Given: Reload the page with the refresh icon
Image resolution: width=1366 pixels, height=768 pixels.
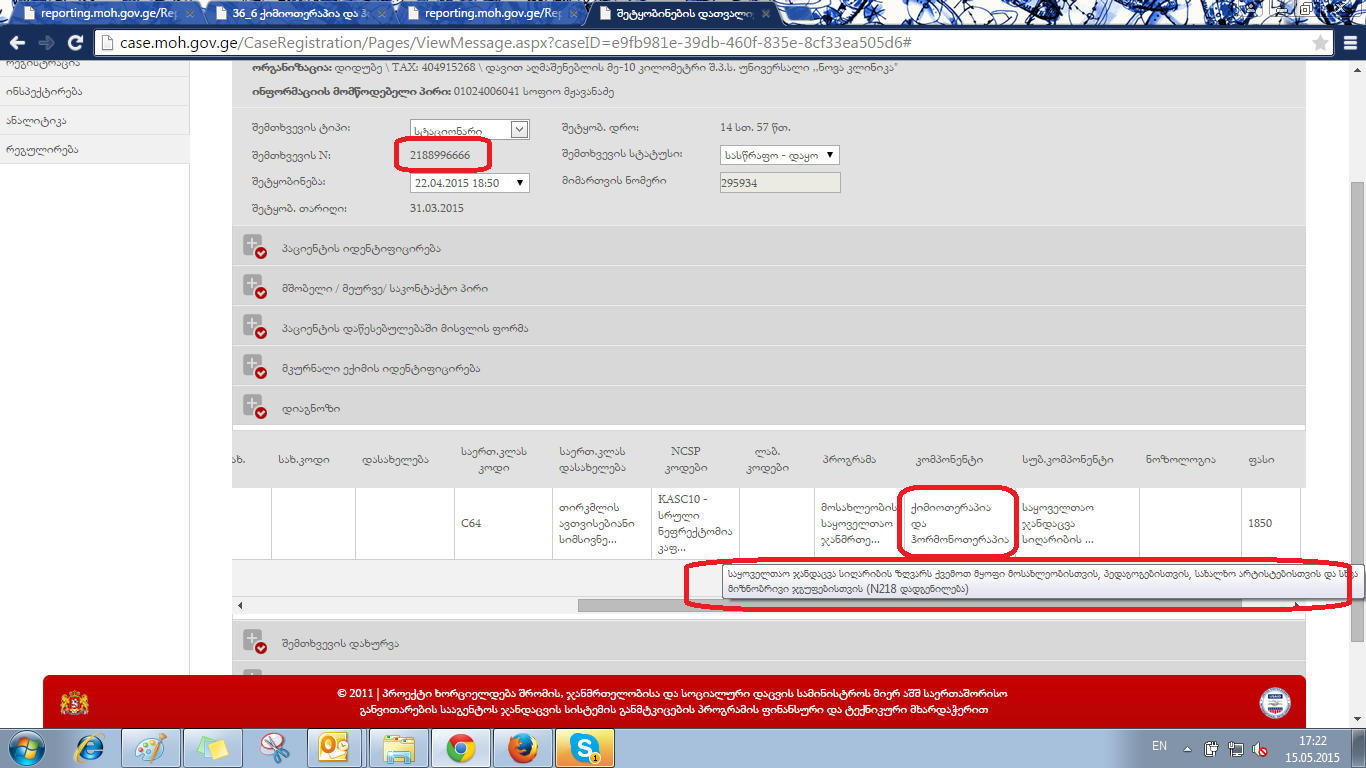Looking at the screenshot, I should (75, 43).
